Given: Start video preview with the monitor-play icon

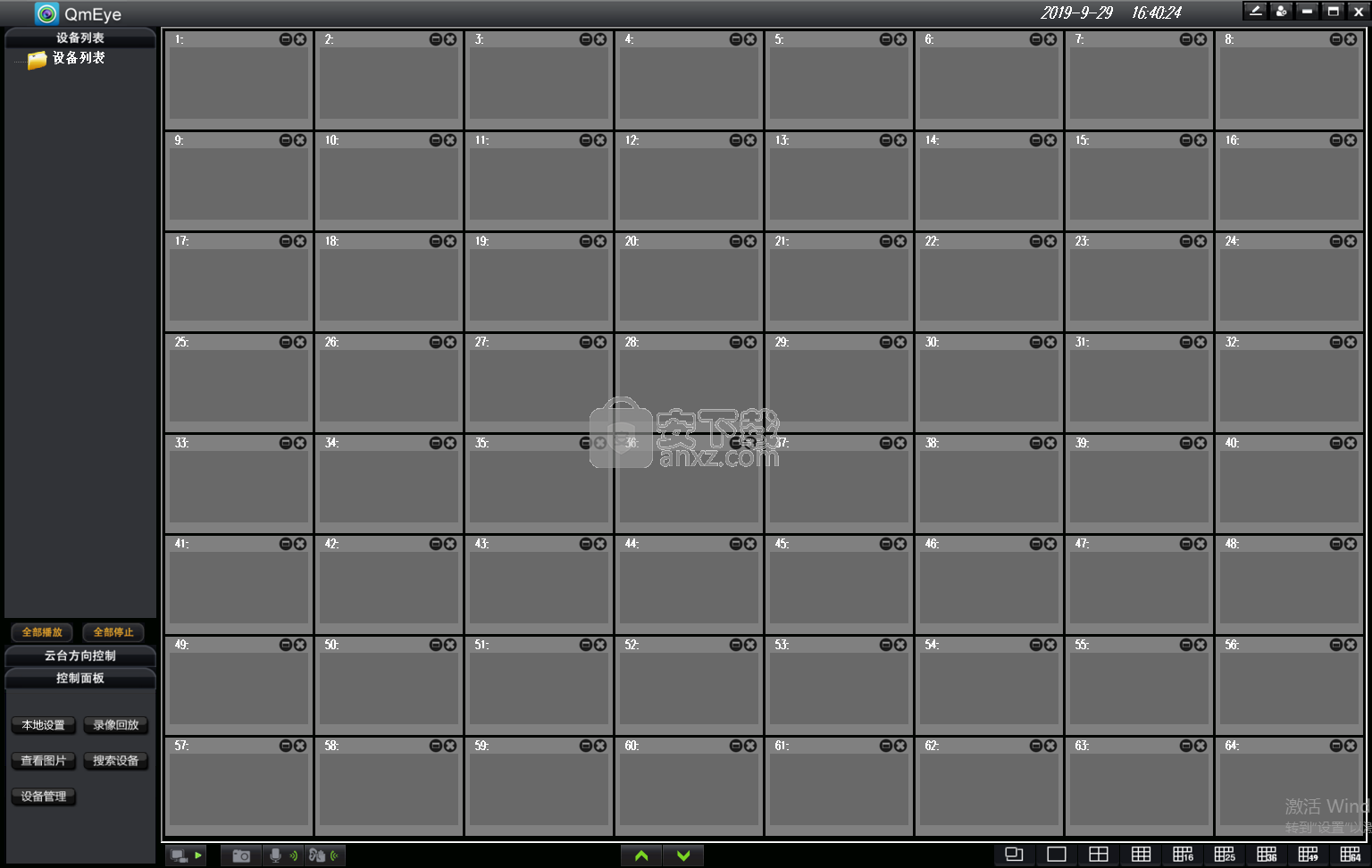Looking at the screenshot, I should click(187, 855).
